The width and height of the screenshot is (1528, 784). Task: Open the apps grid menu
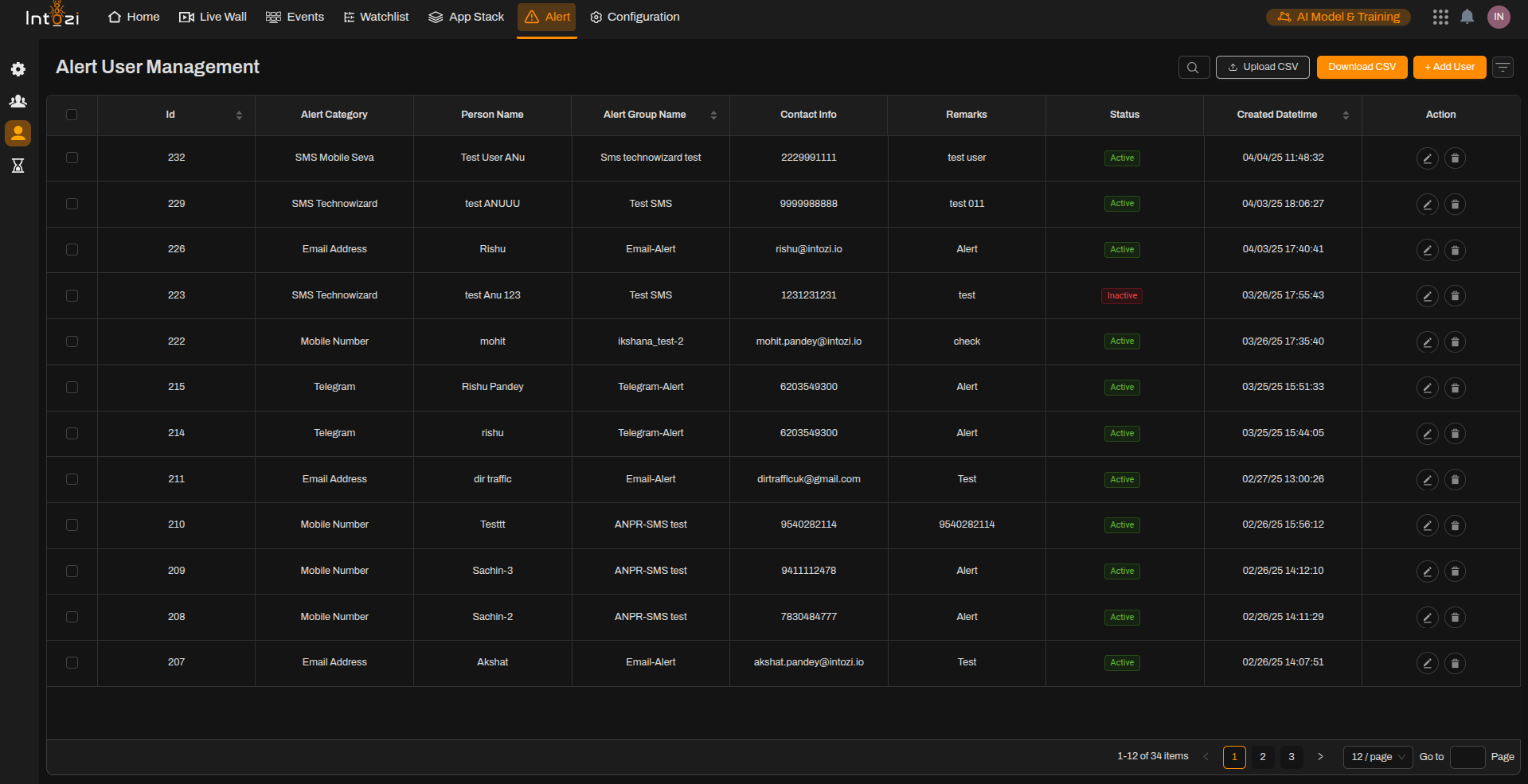[x=1440, y=17]
